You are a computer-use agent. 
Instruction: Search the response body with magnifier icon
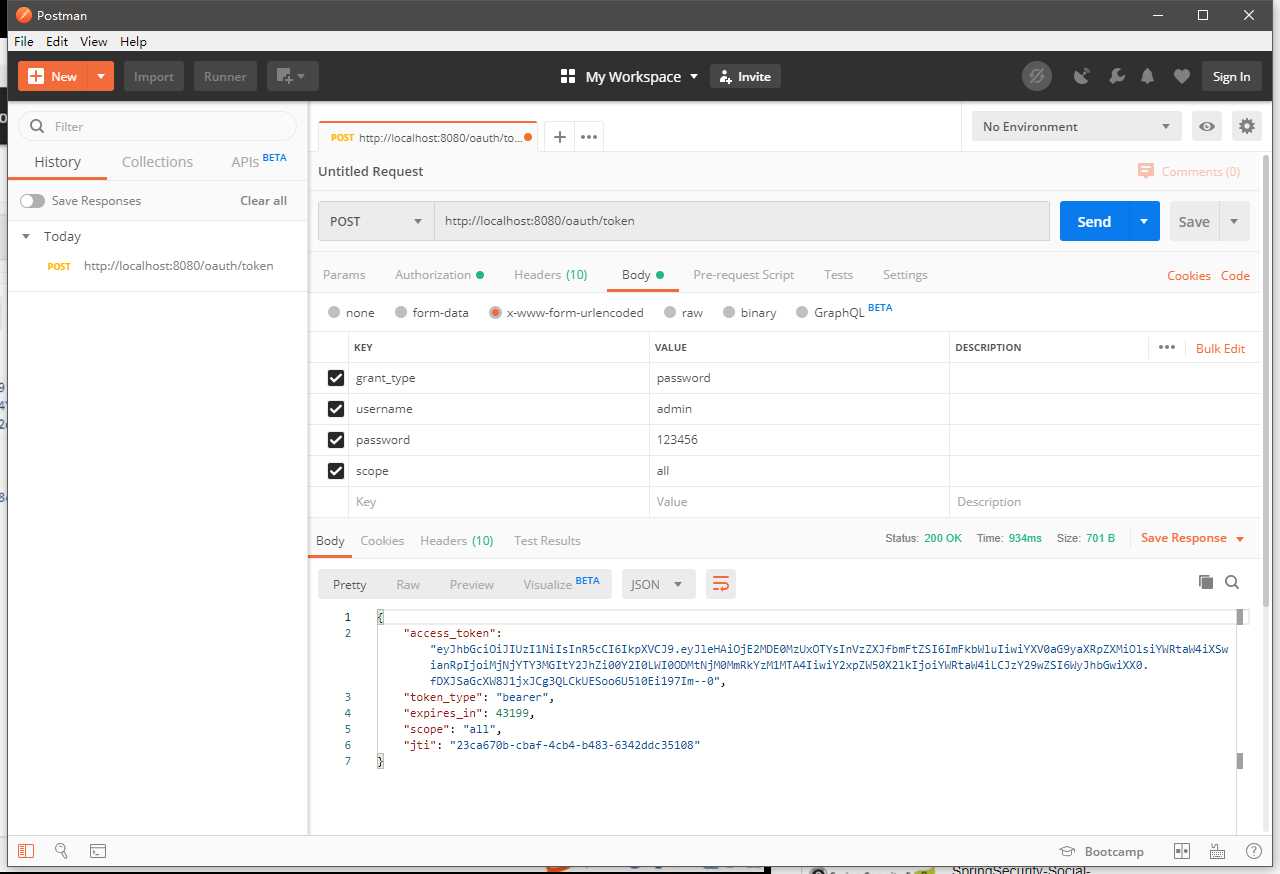1232,582
